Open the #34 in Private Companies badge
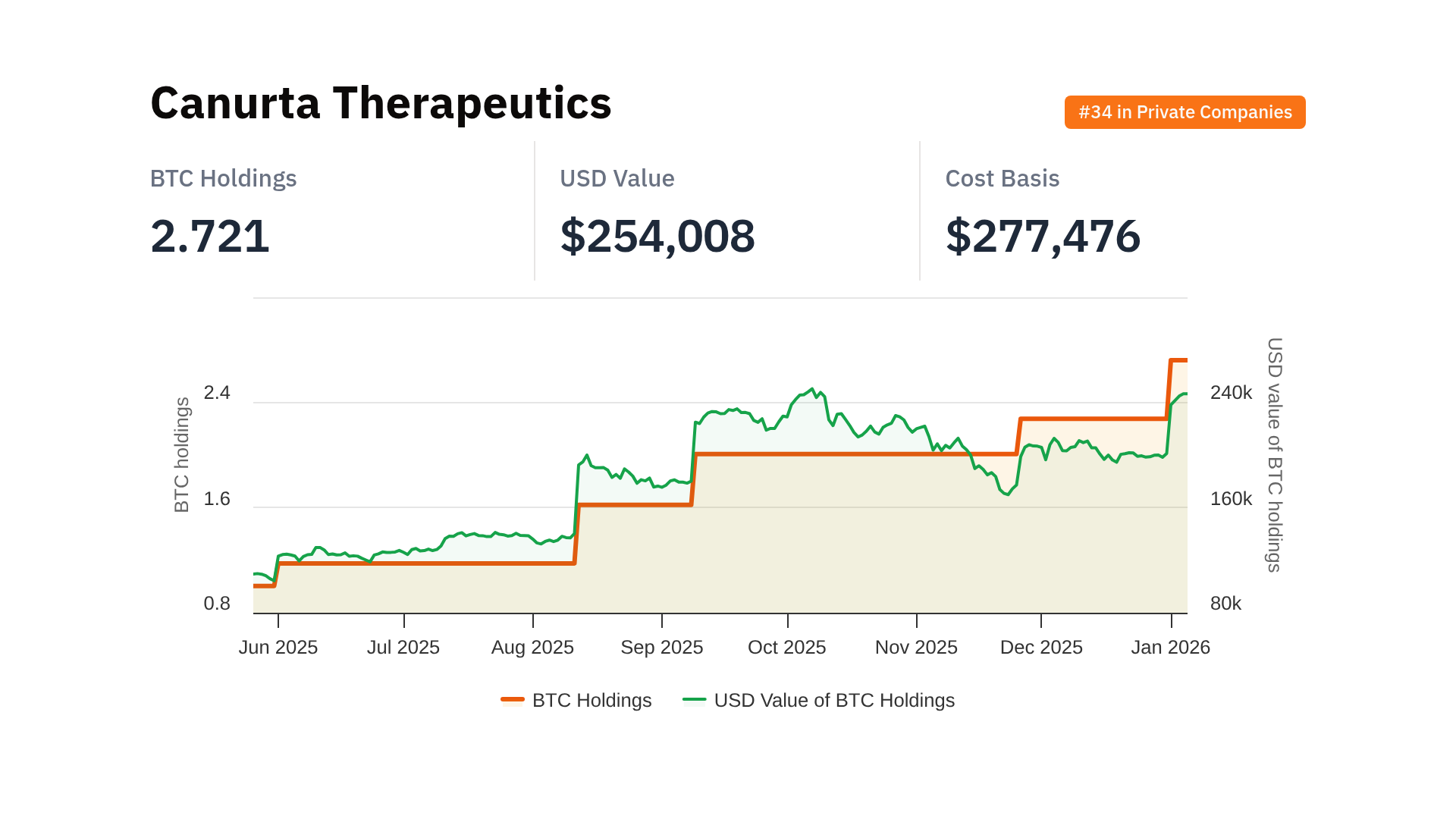Screen dimensions: 1456x819 tap(1185, 112)
